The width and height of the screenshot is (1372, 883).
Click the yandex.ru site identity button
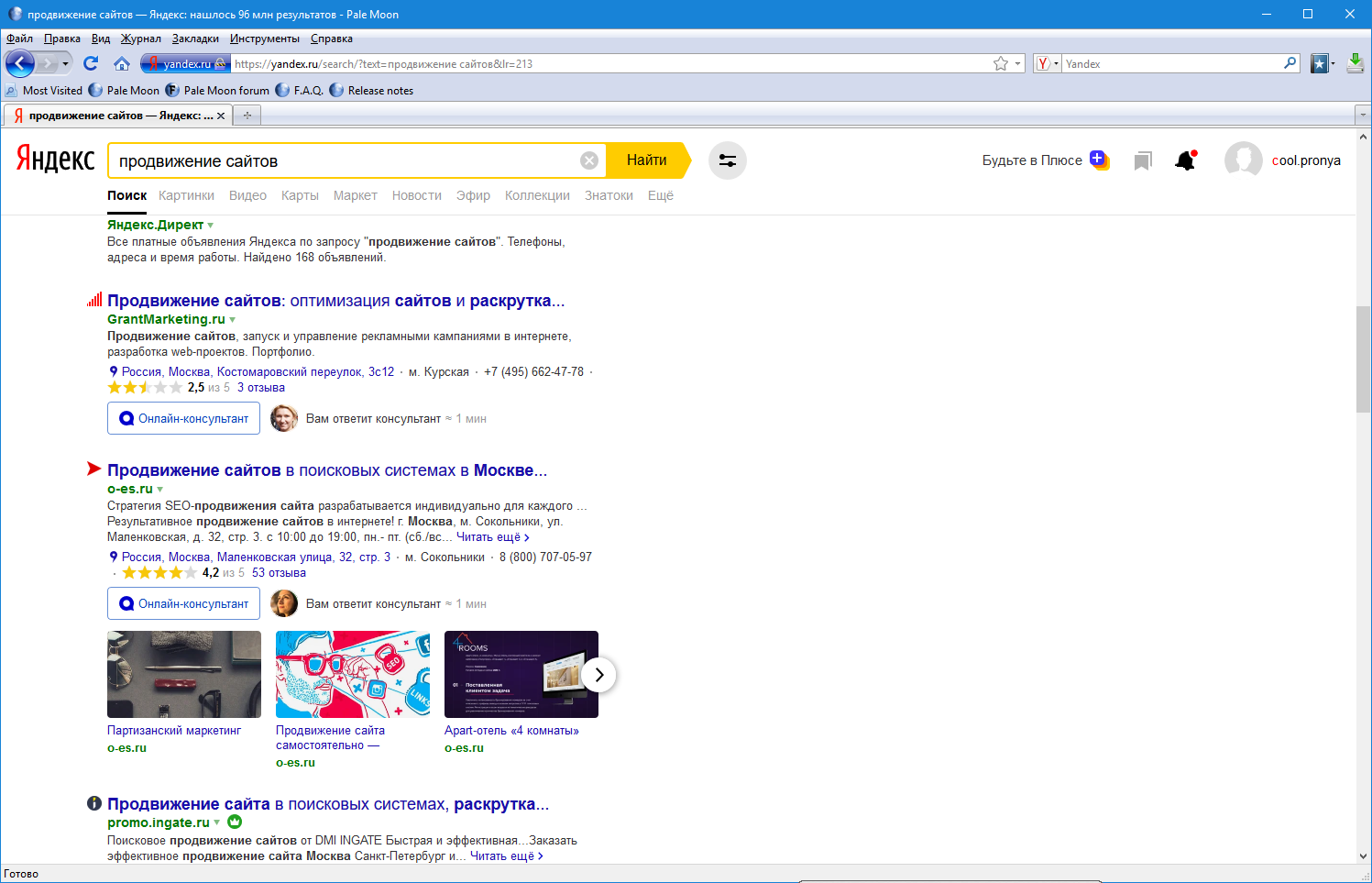[184, 63]
